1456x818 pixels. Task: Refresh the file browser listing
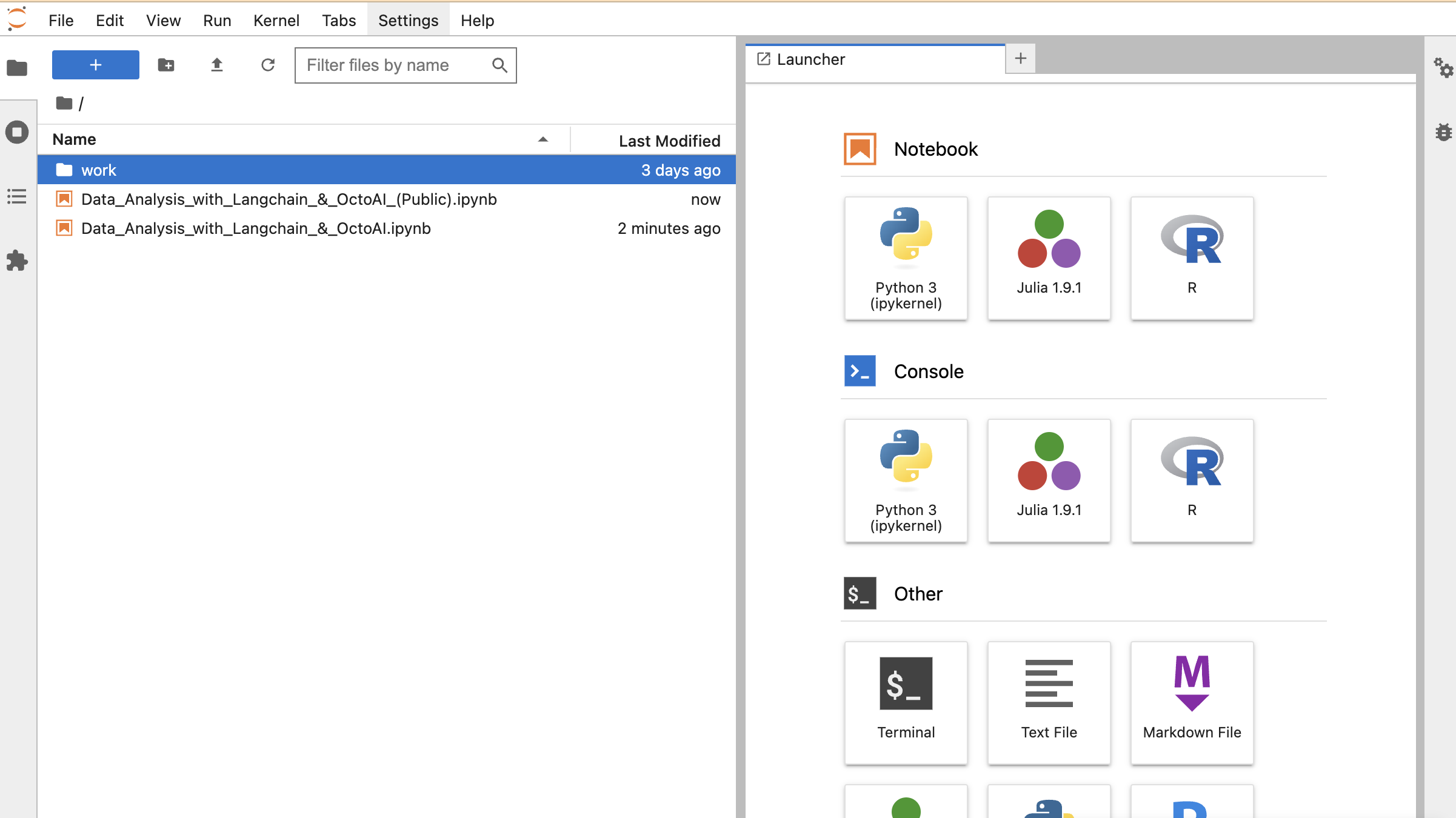point(268,65)
